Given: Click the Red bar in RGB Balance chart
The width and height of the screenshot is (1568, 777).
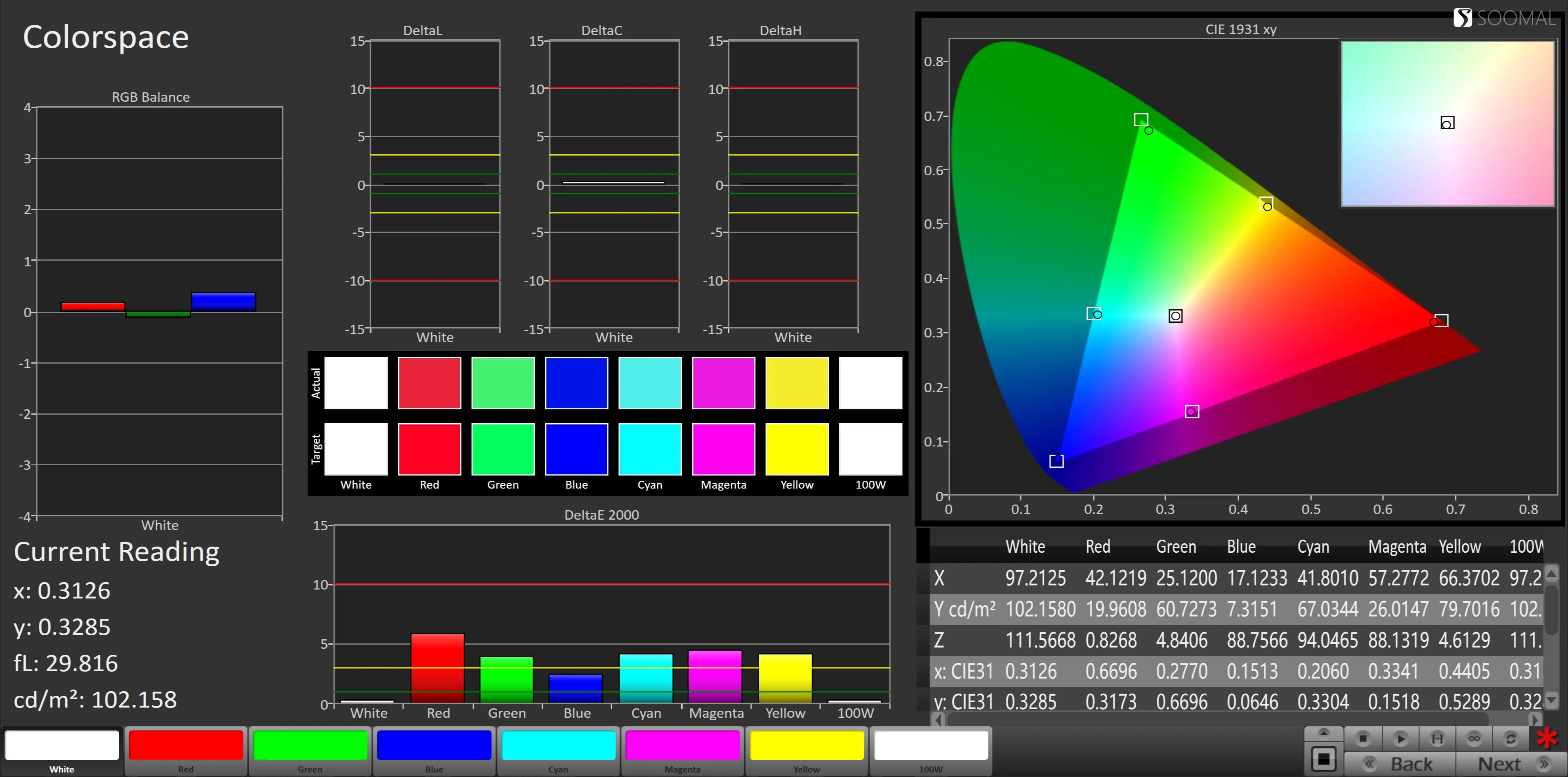Looking at the screenshot, I should (93, 307).
